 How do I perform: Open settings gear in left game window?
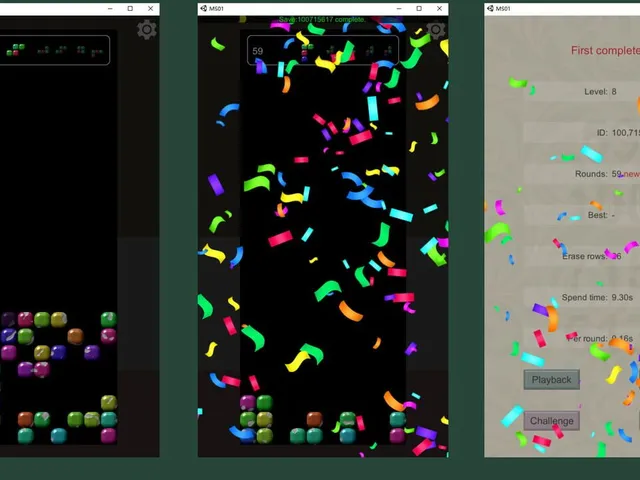(x=147, y=29)
